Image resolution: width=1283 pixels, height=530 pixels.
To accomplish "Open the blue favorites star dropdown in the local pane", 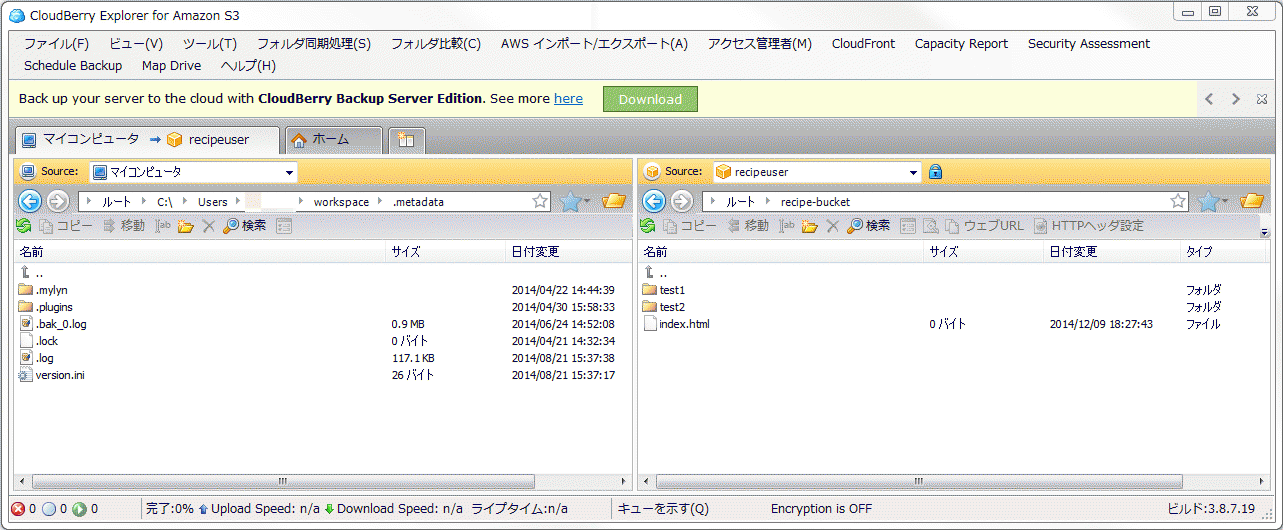I will pos(574,201).
